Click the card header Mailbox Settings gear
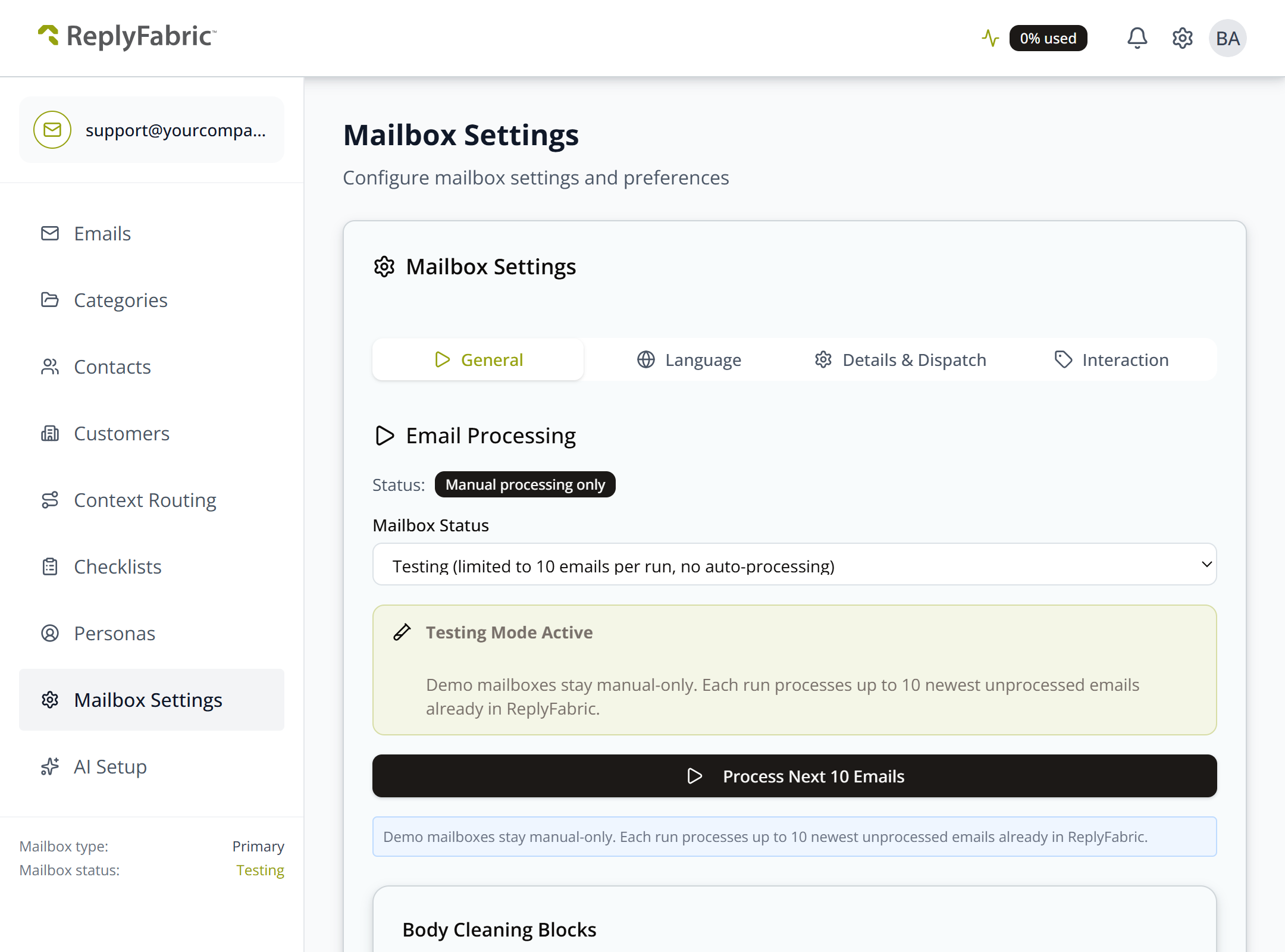The width and height of the screenshot is (1285, 952). (384, 267)
